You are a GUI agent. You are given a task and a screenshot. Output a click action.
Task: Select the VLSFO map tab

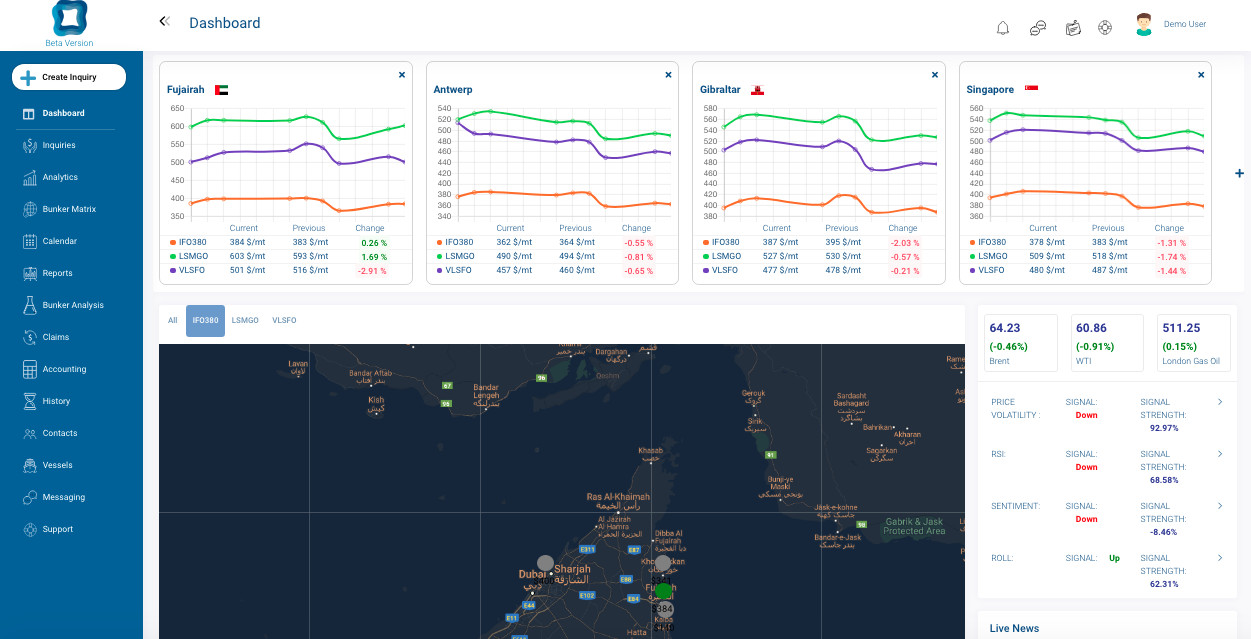(x=284, y=320)
